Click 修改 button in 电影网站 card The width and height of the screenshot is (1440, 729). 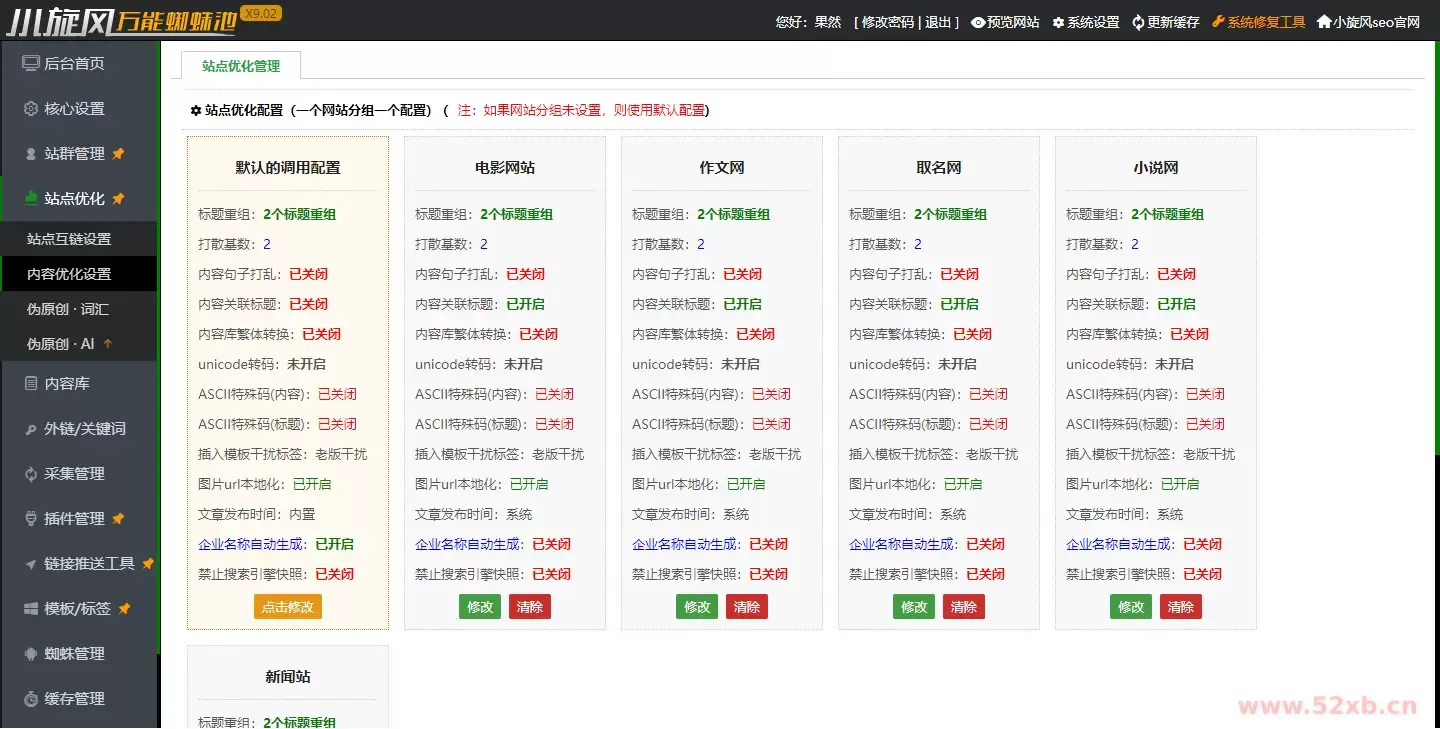coord(480,607)
